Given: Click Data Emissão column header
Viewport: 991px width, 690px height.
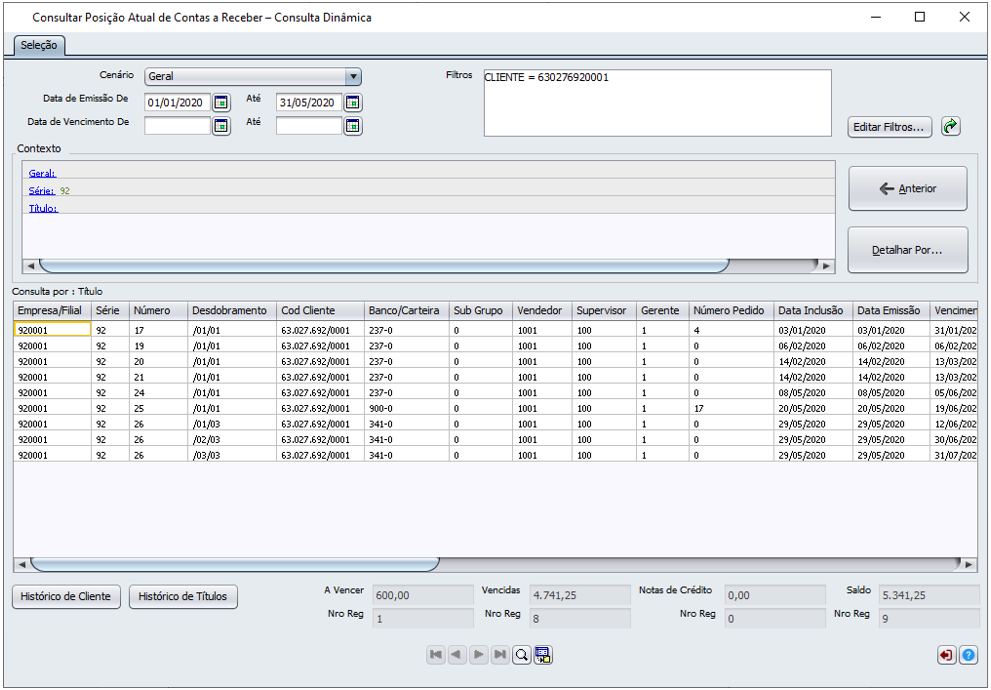Looking at the screenshot, I should [891, 310].
